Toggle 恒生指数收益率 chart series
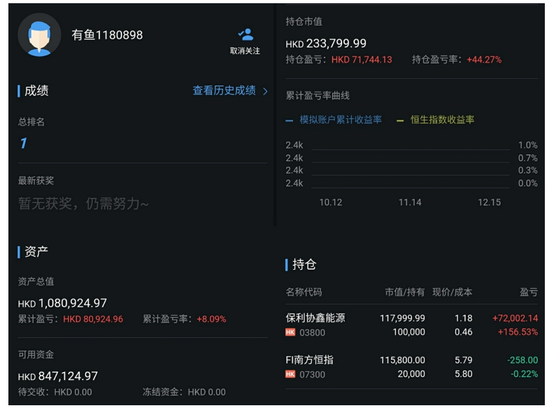 442,120
